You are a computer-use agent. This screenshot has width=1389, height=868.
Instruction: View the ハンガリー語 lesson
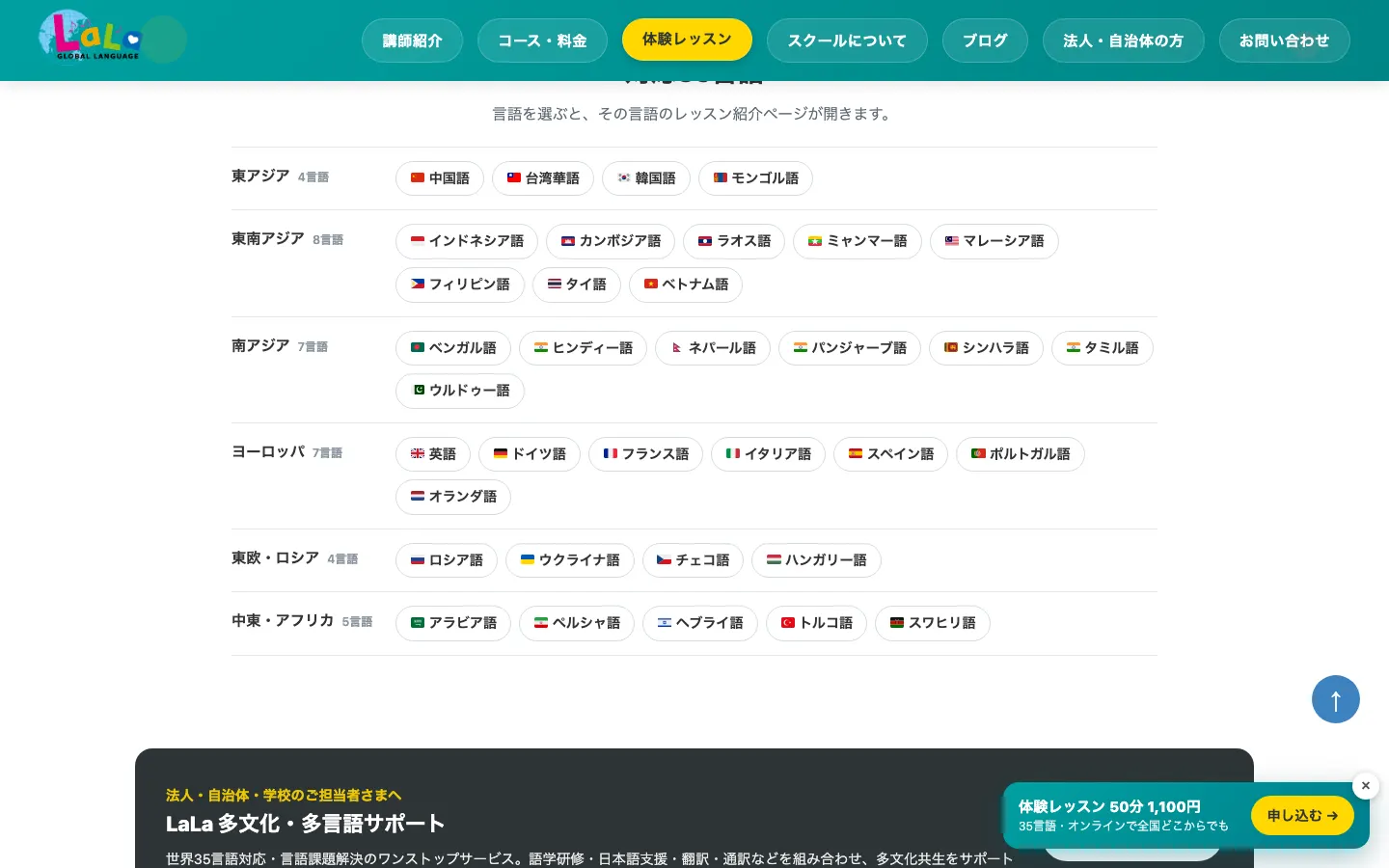[817, 560]
